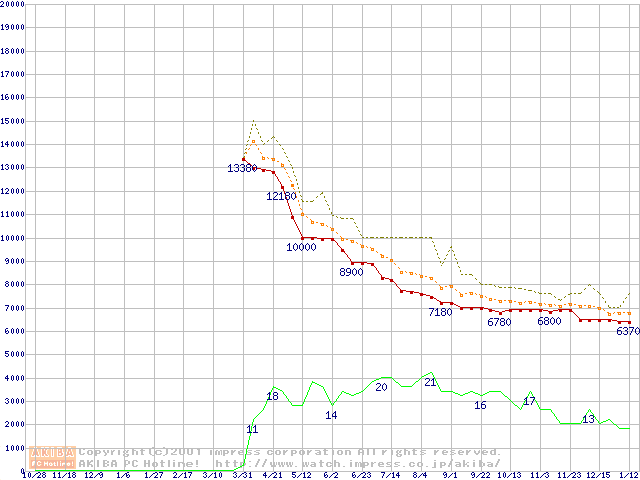Click the 12180 price data label
640x480 pixels.
pos(282,196)
